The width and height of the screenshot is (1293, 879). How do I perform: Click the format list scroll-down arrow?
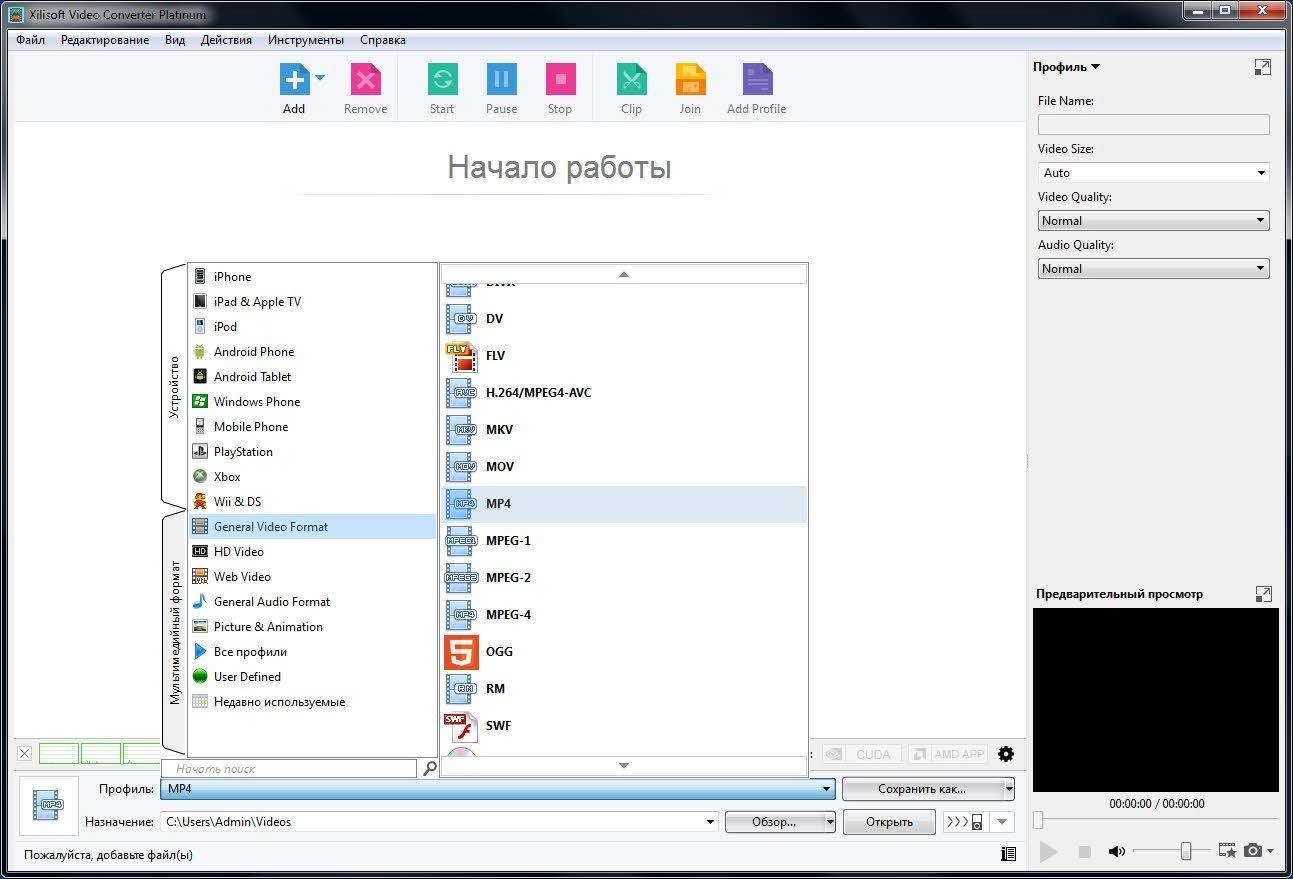624,766
